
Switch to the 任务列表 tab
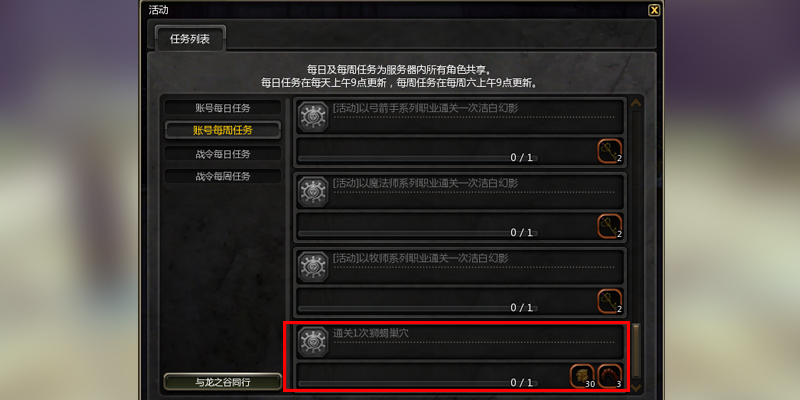[x=190, y=39]
